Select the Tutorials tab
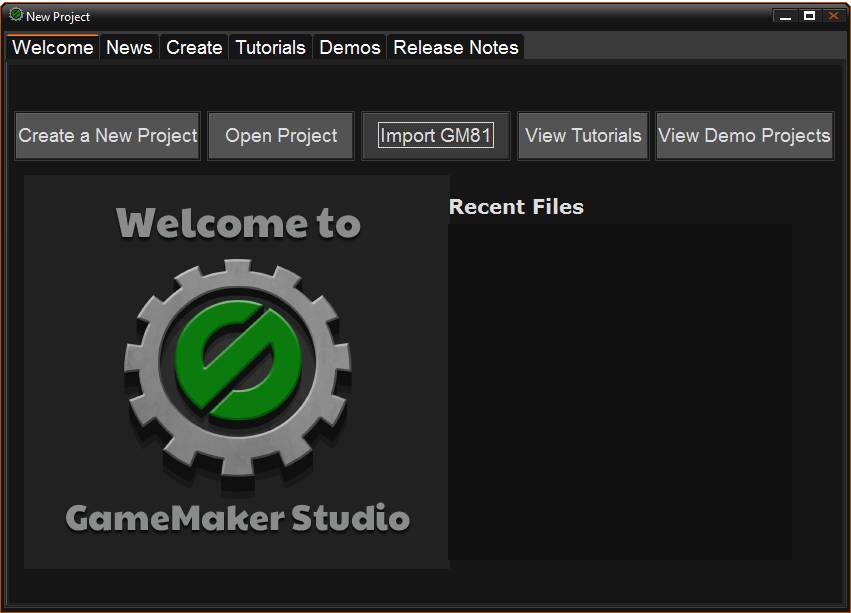851x613 pixels. point(270,47)
